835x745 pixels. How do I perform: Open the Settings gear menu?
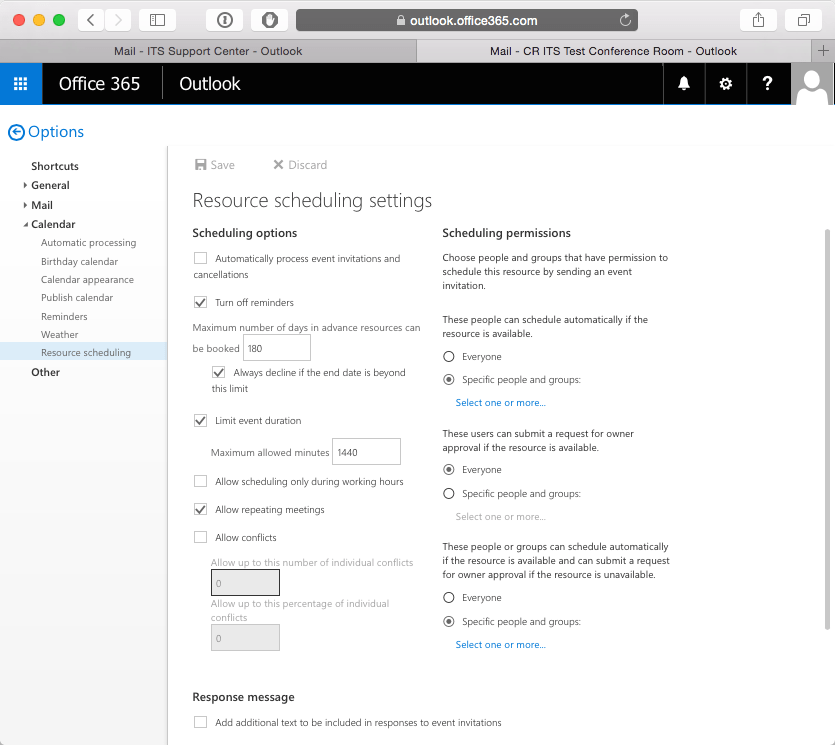(x=726, y=84)
